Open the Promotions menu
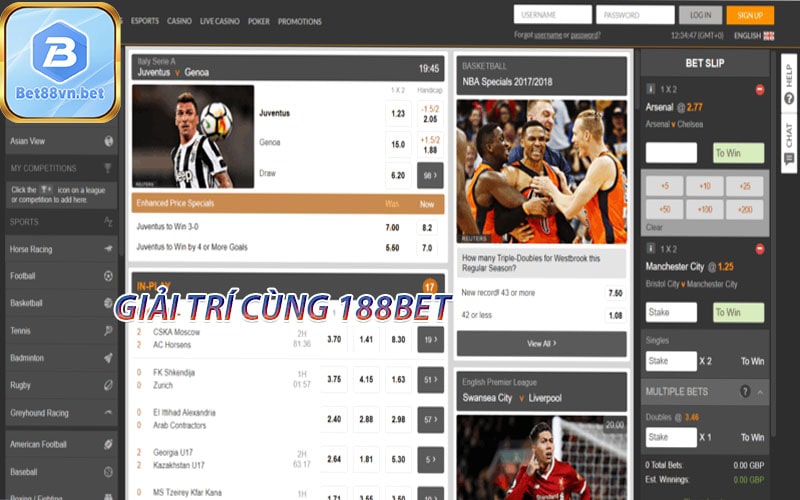The image size is (800, 500). click(299, 21)
